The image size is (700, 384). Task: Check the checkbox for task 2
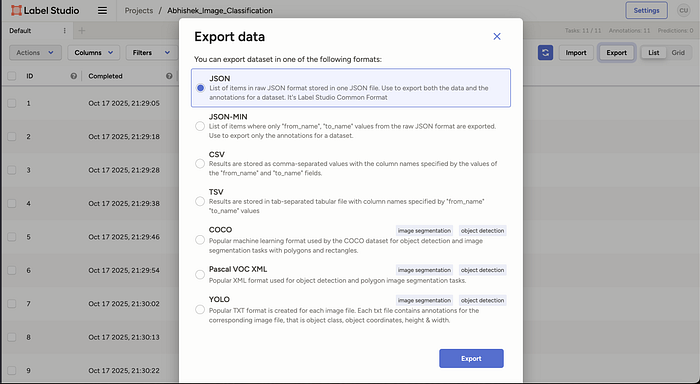[12, 137]
